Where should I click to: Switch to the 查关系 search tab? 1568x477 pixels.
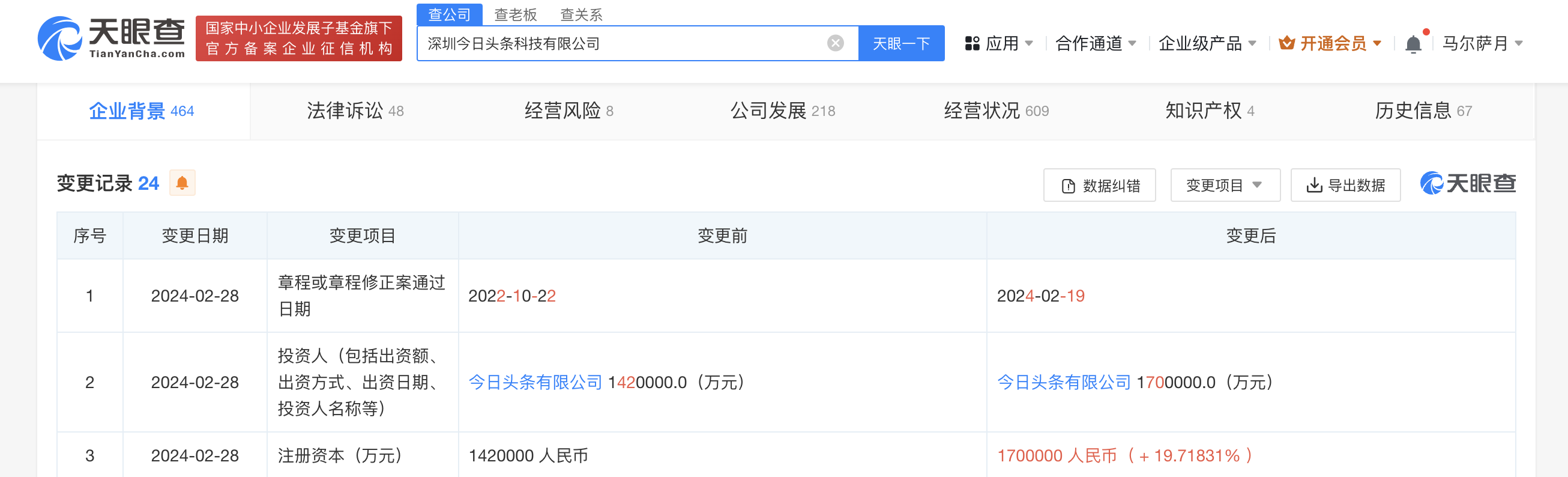581,14
